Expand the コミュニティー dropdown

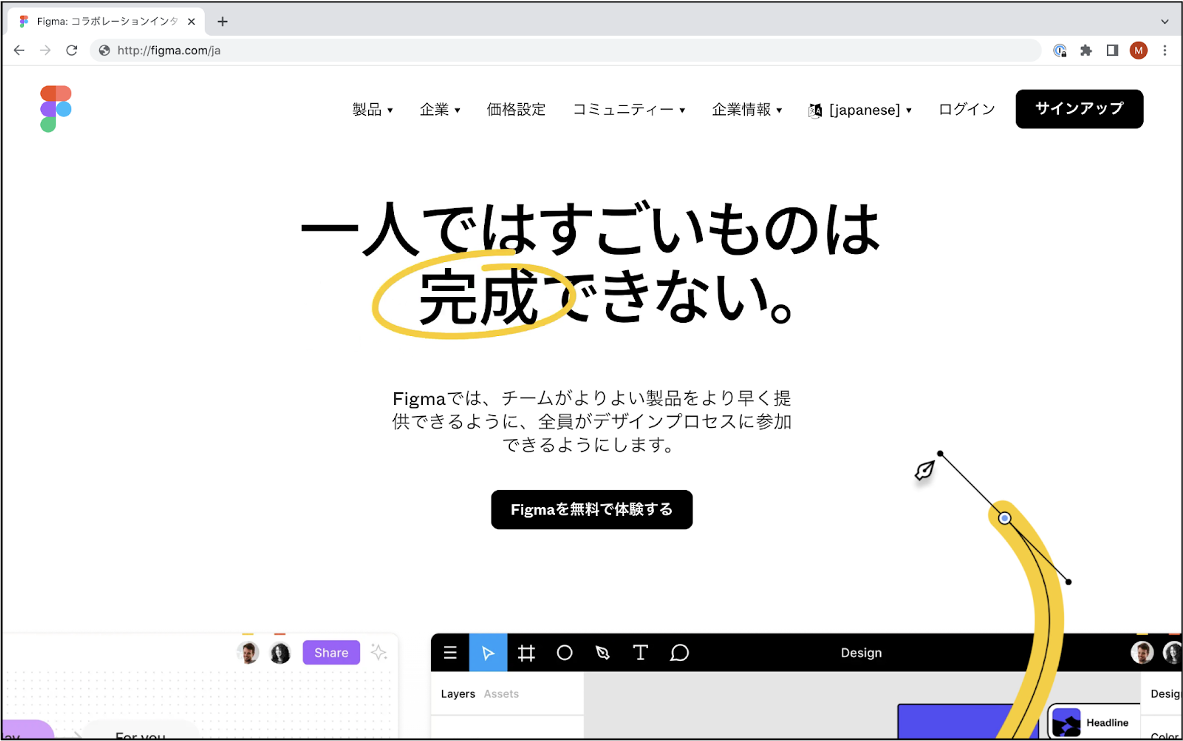click(629, 110)
